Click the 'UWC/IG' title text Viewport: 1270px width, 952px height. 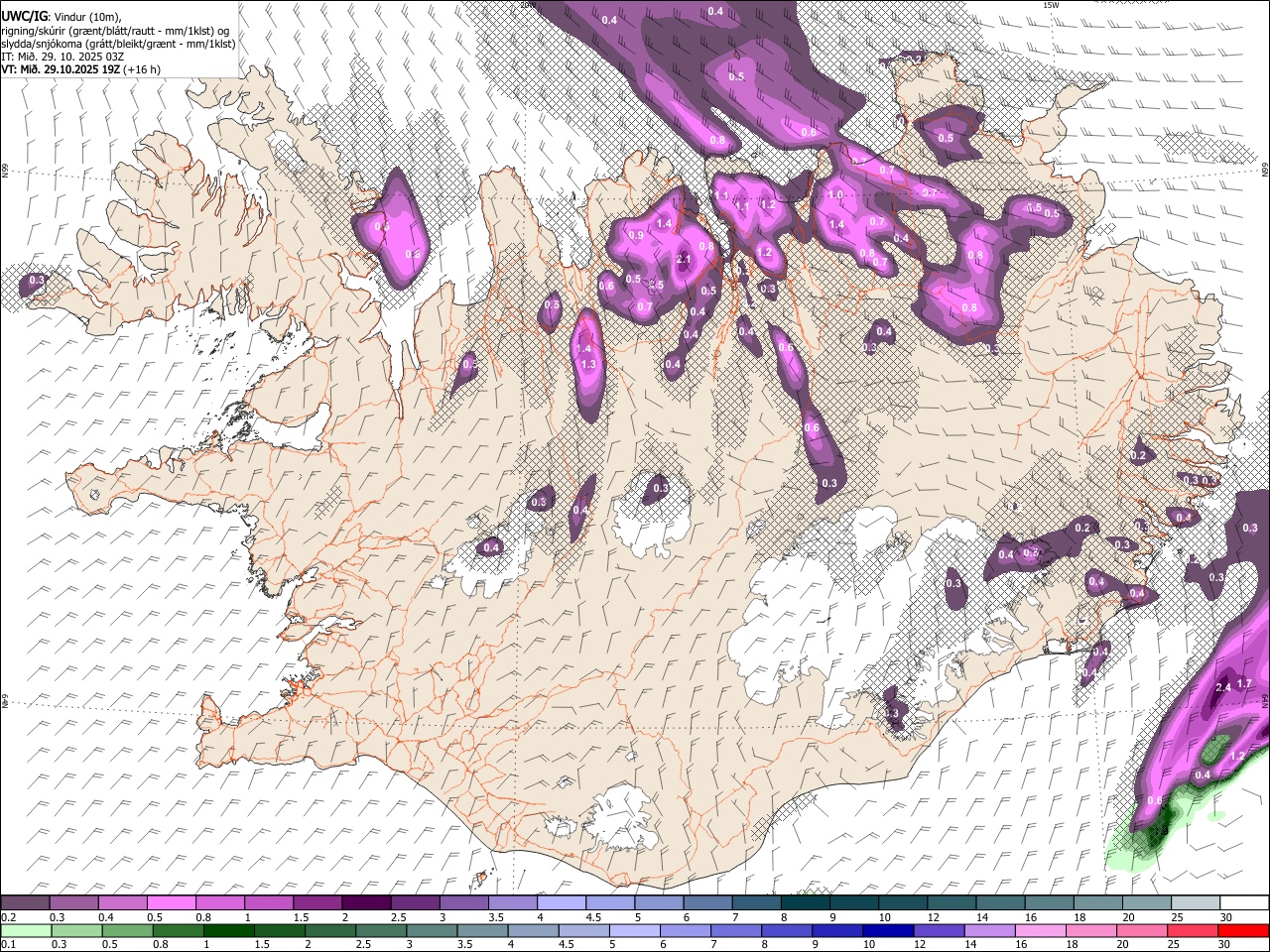coord(25,15)
